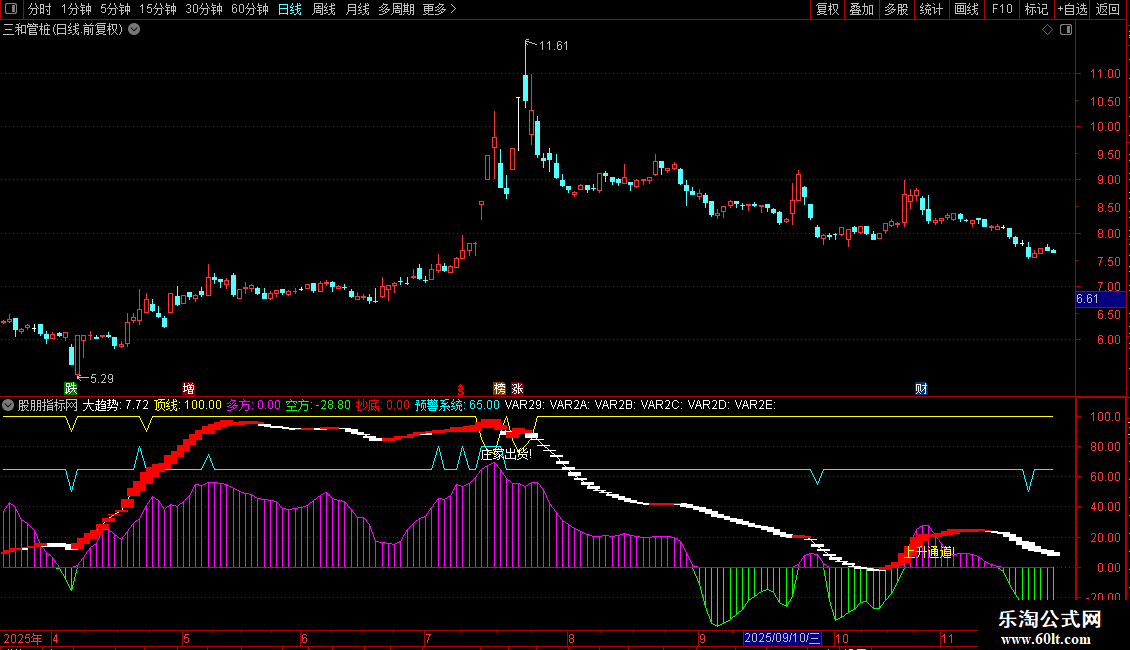Image resolution: width=1130 pixels, height=650 pixels.
Task: Toggle 多股 multi-stock view
Action: (895, 9)
